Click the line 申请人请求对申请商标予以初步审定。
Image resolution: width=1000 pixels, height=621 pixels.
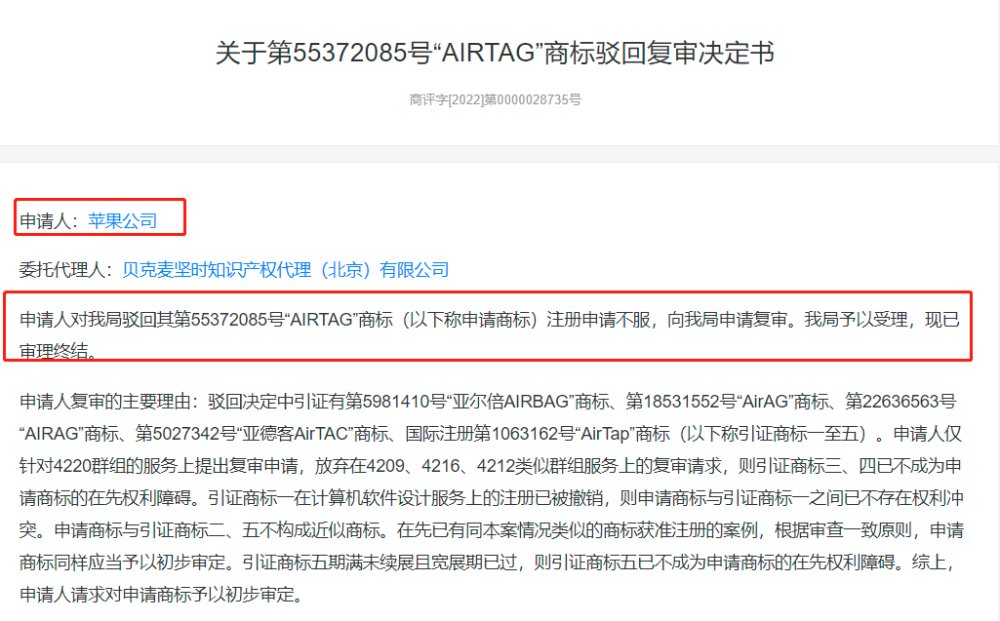point(161,594)
